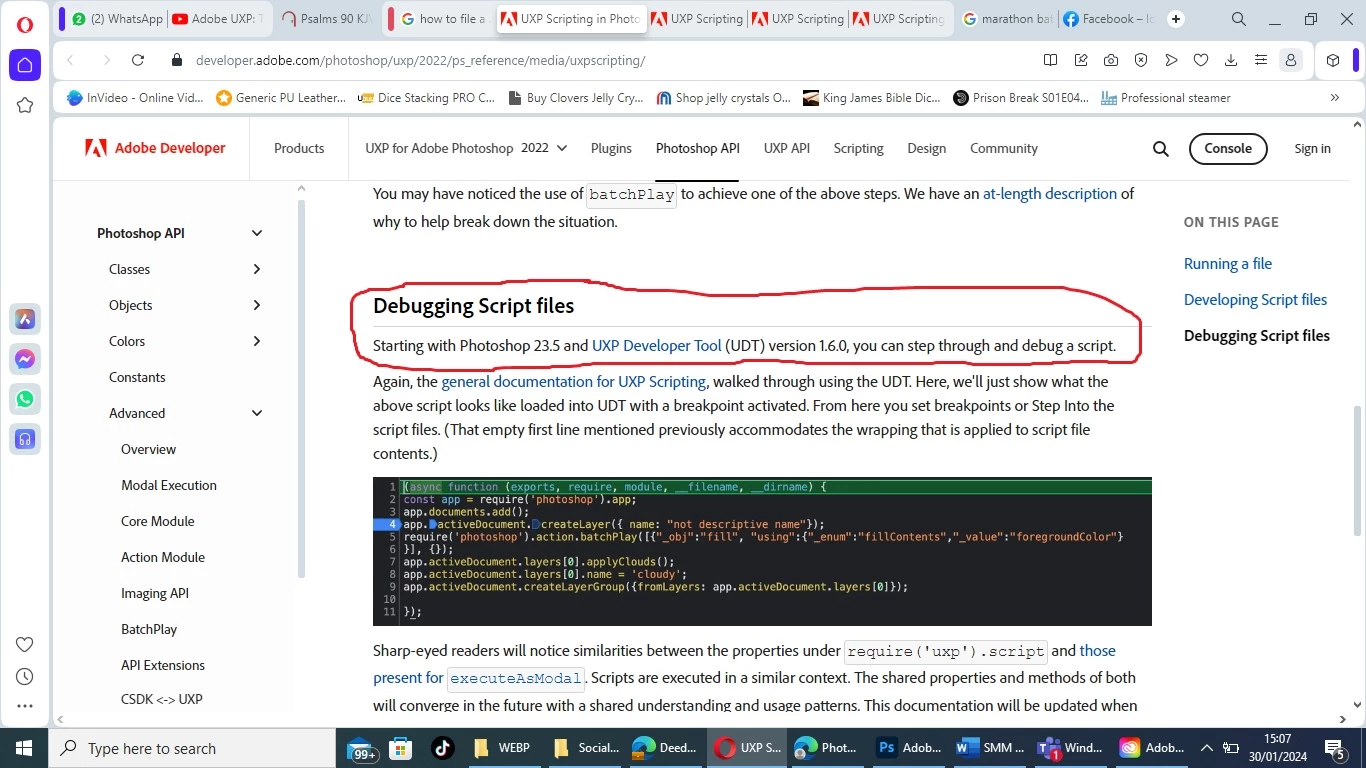Open Photoshop from the Windows taskbar
Screen dimensions: 1366x768
(909, 748)
